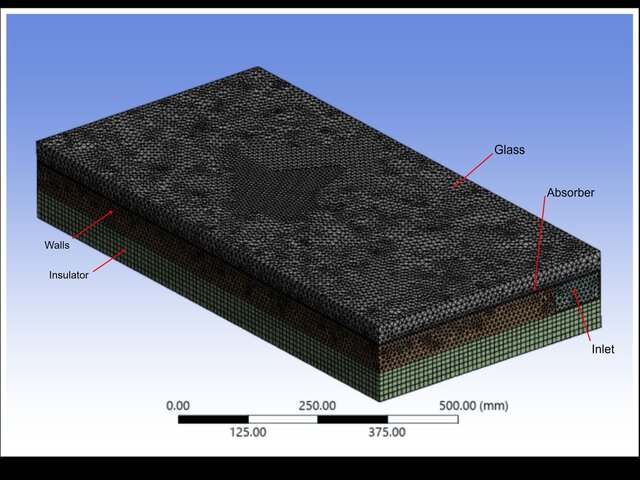Click the 250.00 scale value
The height and width of the screenshot is (480, 640).
coord(317,406)
